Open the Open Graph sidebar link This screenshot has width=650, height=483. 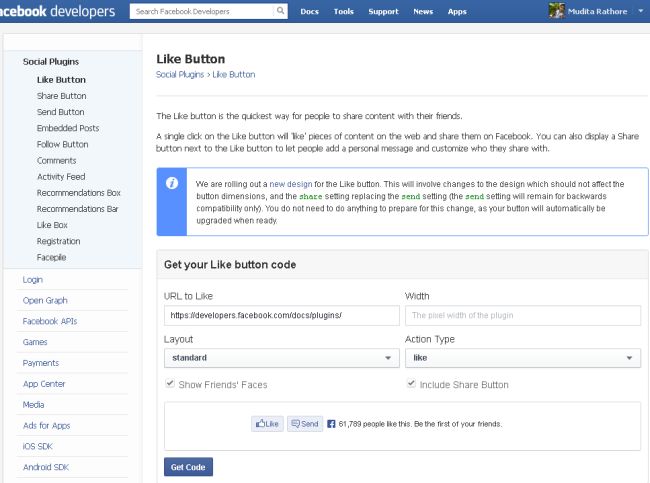click(45, 301)
